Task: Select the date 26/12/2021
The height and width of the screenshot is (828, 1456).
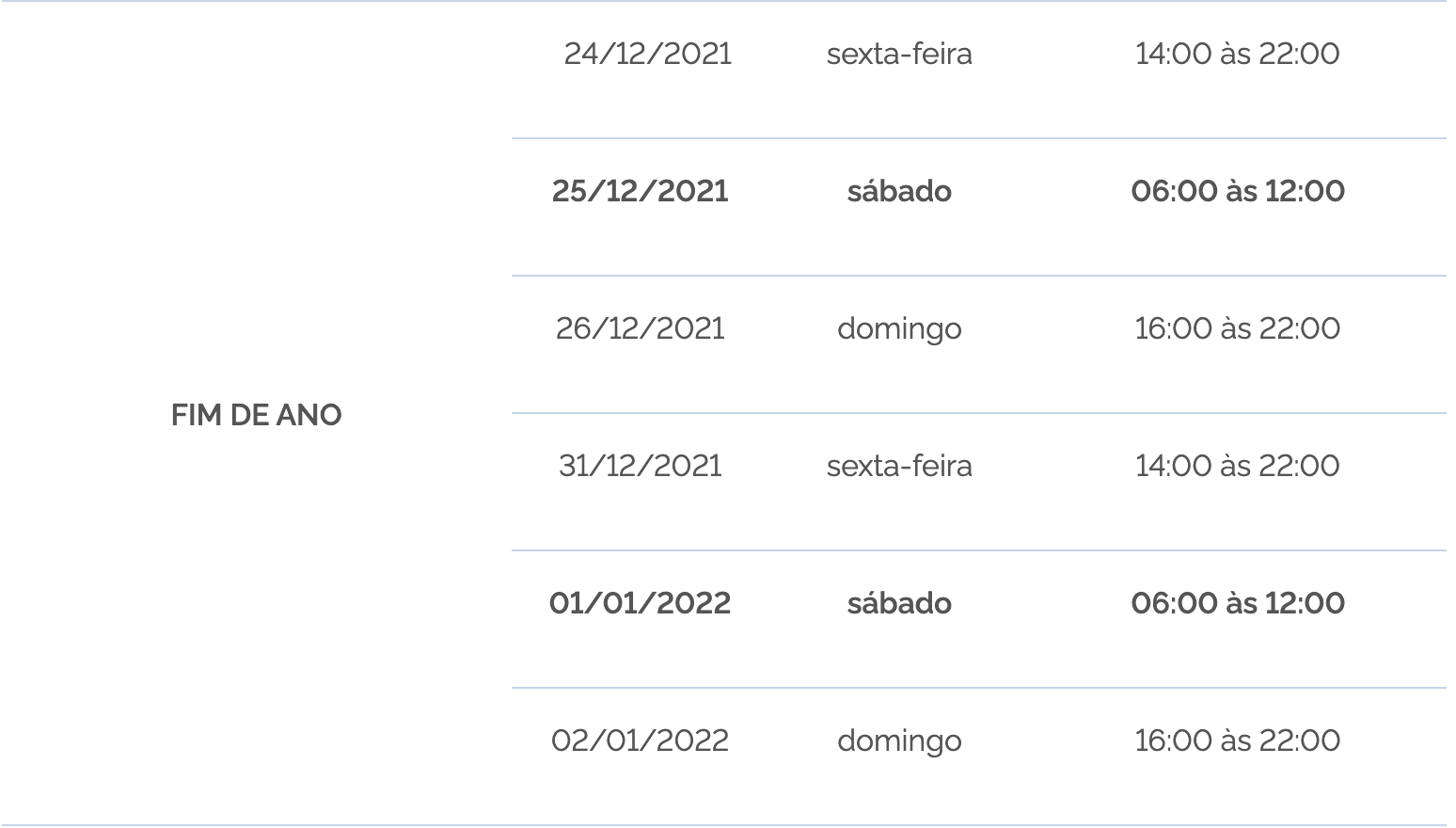Action: (640, 328)
